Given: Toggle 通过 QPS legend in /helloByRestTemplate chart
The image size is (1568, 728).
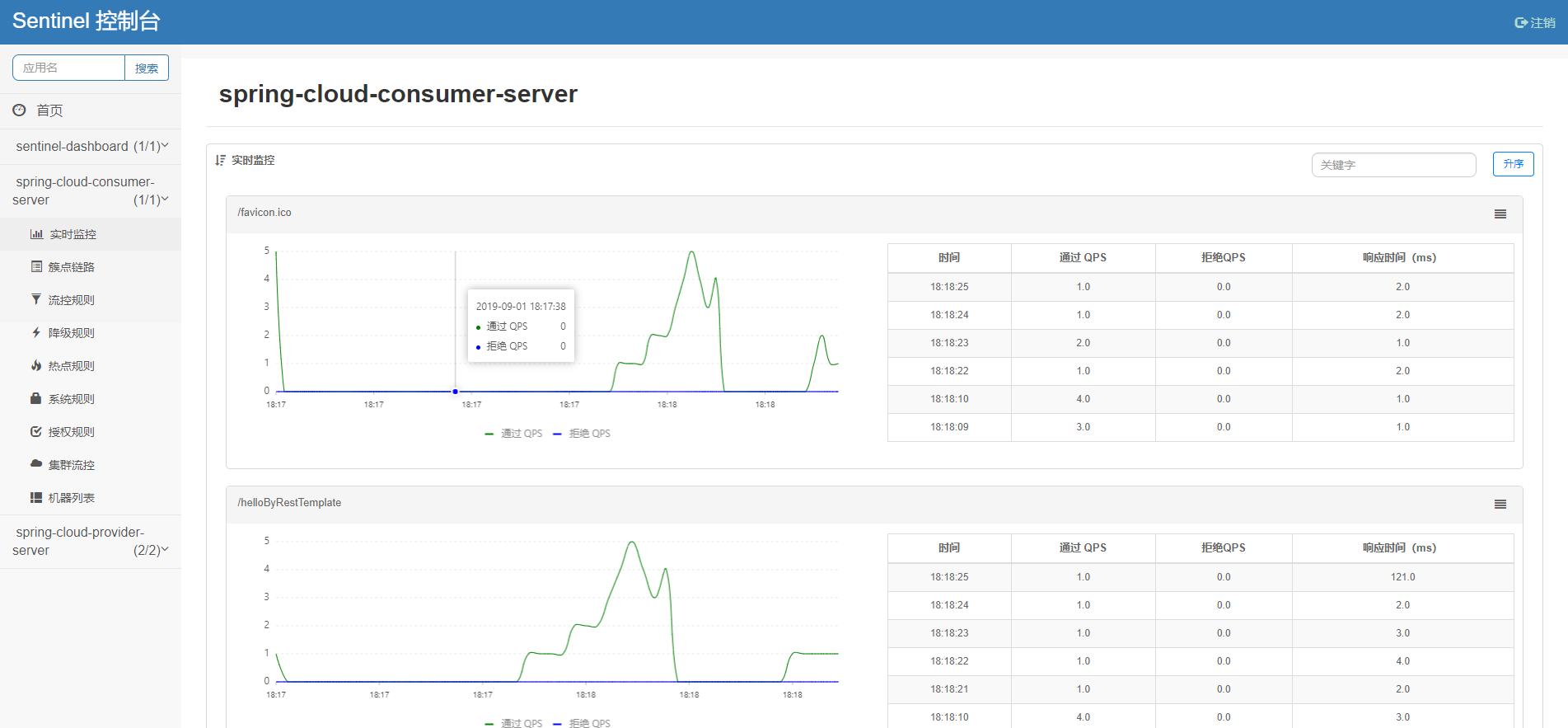Looking at the screenshot, I should (513, 723).
